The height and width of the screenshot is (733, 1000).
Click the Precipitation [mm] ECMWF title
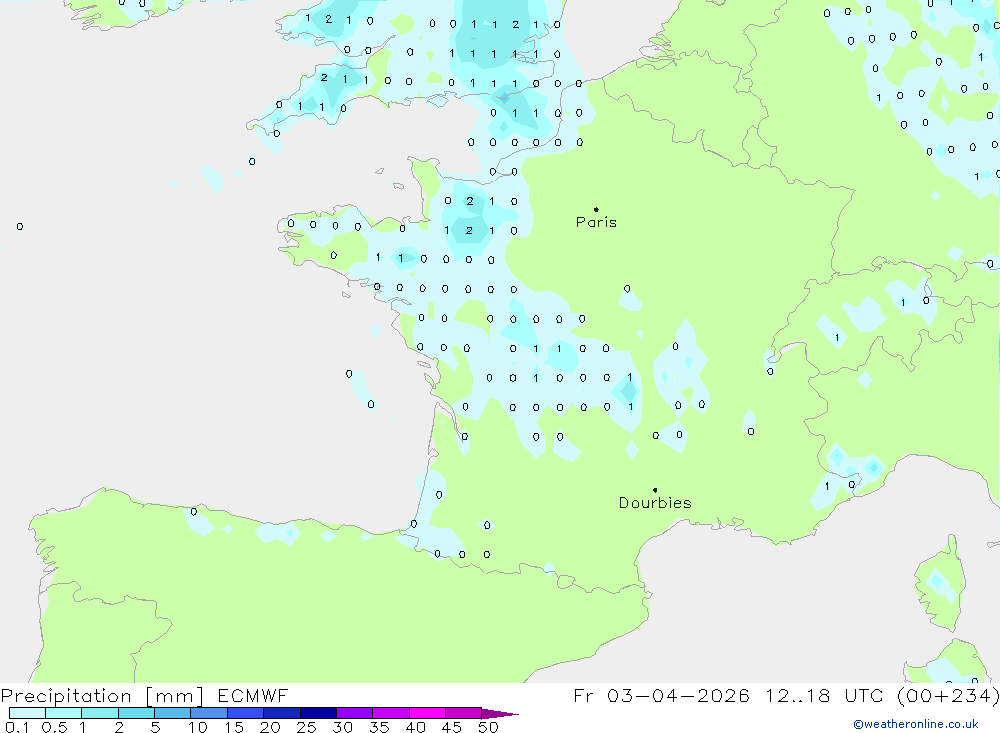coord(144,695)
